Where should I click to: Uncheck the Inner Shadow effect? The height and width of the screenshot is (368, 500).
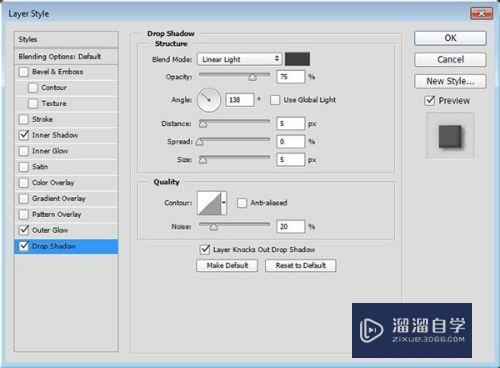(24, 135)
